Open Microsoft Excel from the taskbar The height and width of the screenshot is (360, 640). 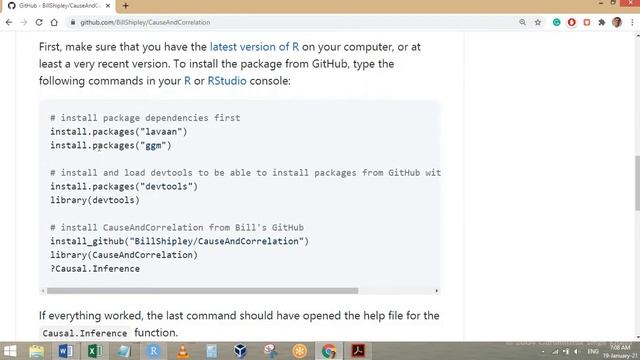click(95, 351)
